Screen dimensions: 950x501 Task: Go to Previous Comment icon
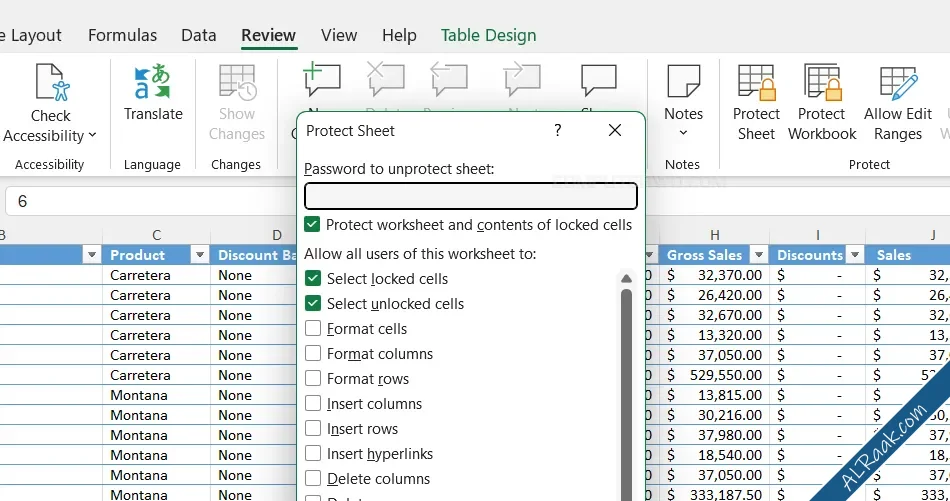(449, 79)
